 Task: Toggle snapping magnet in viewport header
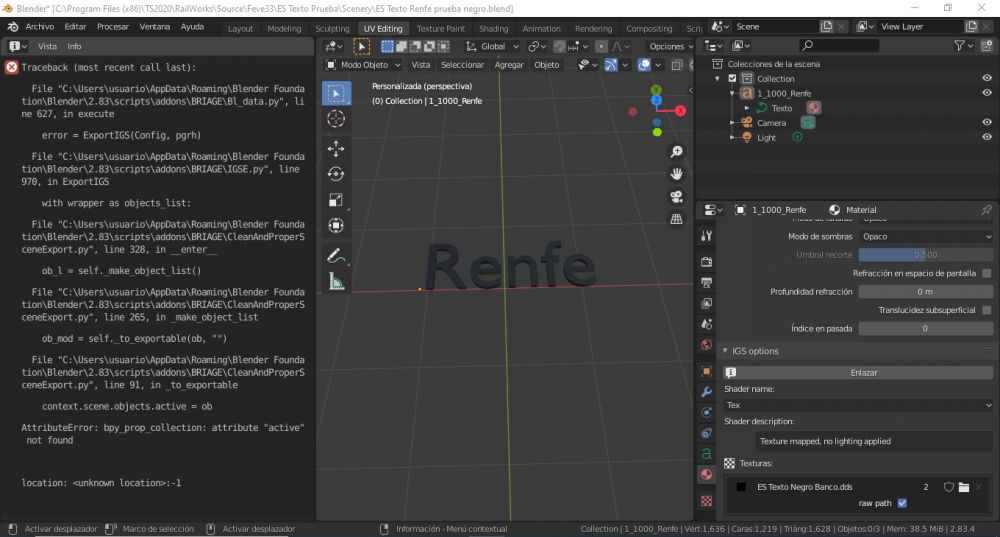click(559, 47)
